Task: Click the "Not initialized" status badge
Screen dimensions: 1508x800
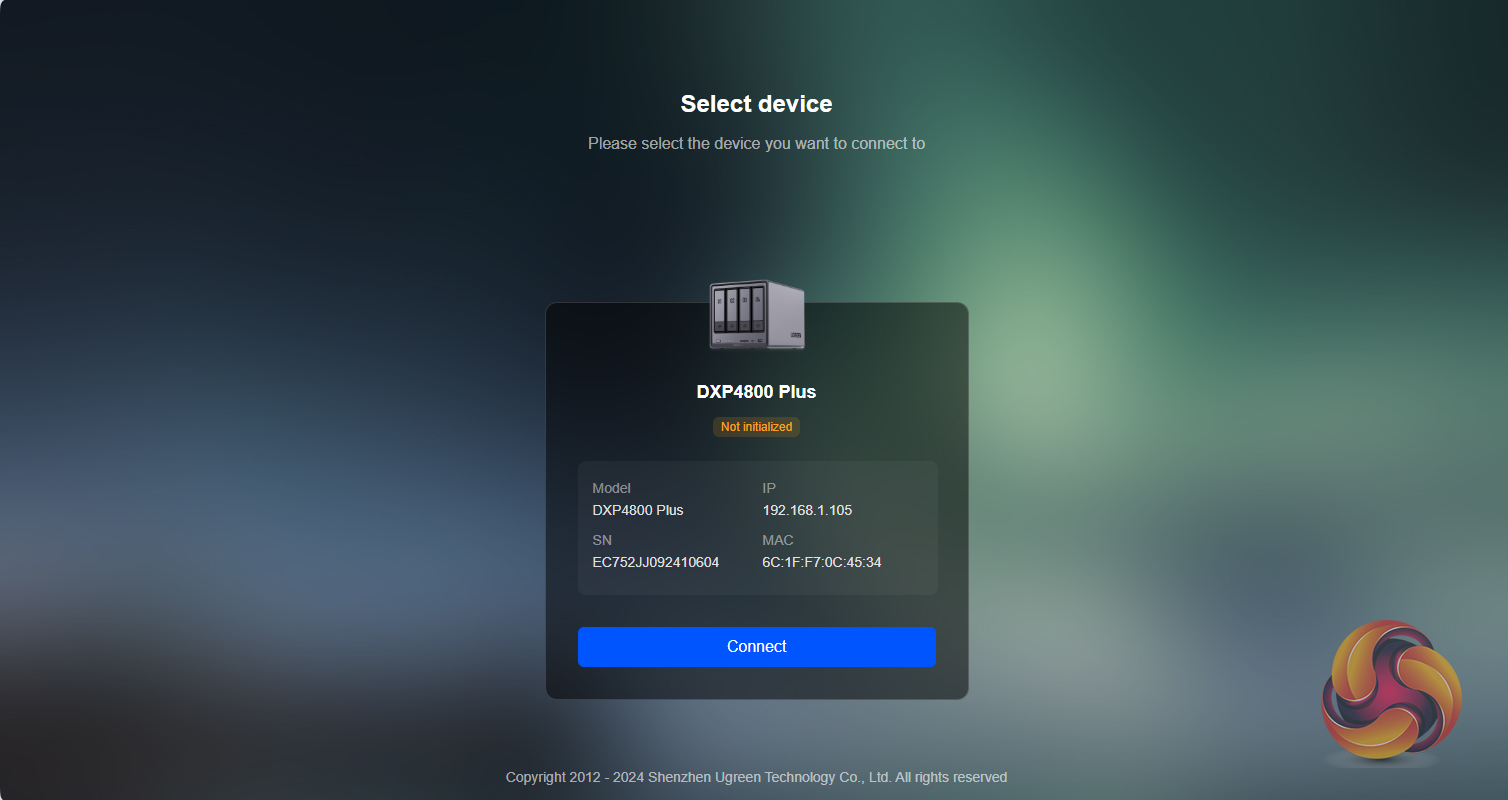Action: tap(756, 427)
